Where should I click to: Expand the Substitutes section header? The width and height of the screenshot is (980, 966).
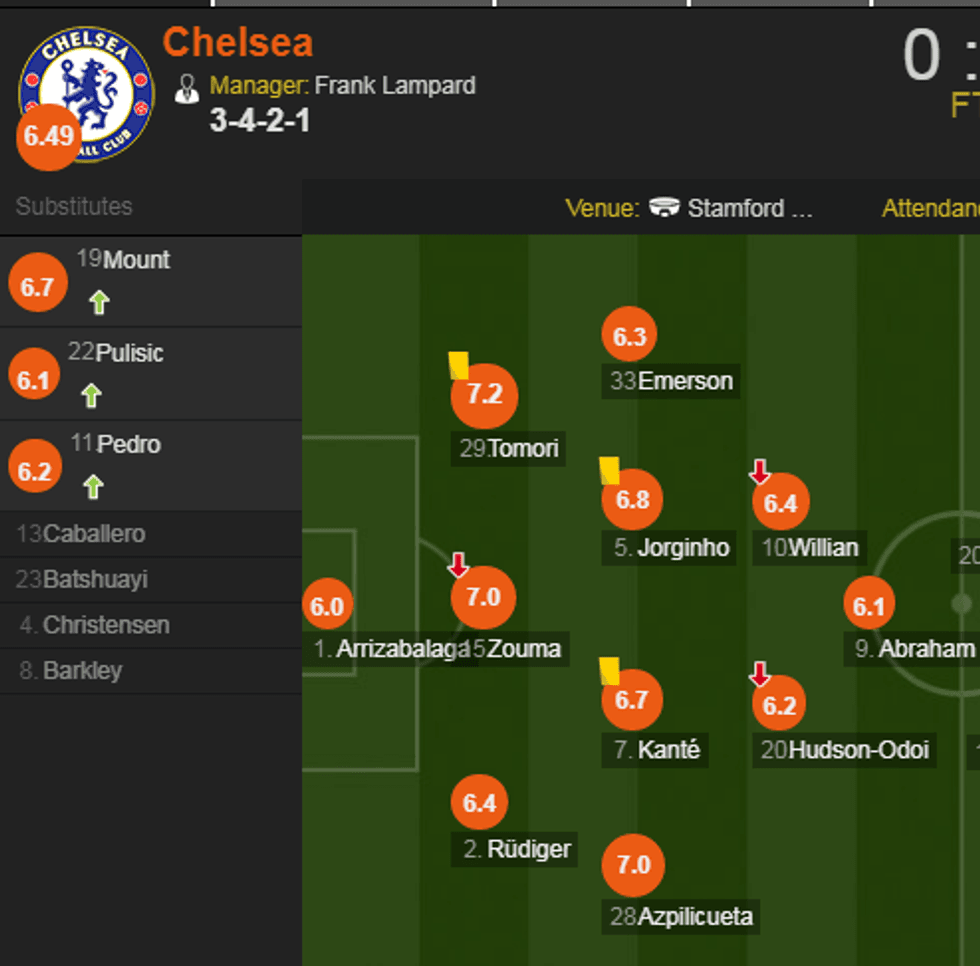coord(73,207)
